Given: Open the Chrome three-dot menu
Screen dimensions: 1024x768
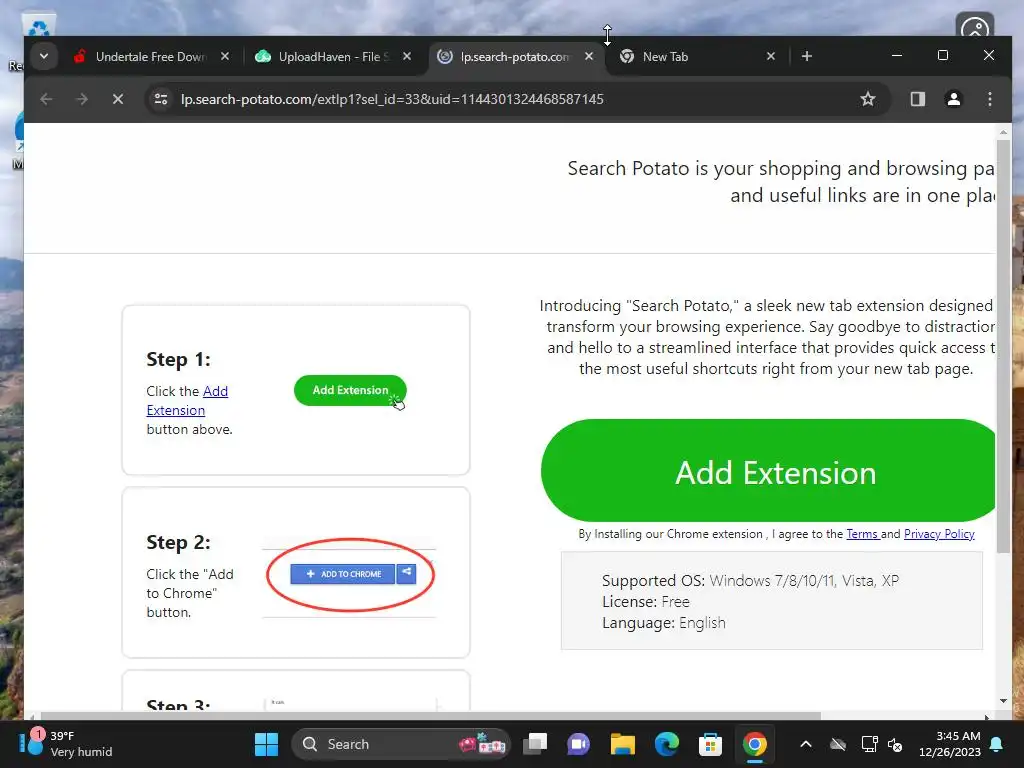Looking at the screenshot, I should pos(989,99).
